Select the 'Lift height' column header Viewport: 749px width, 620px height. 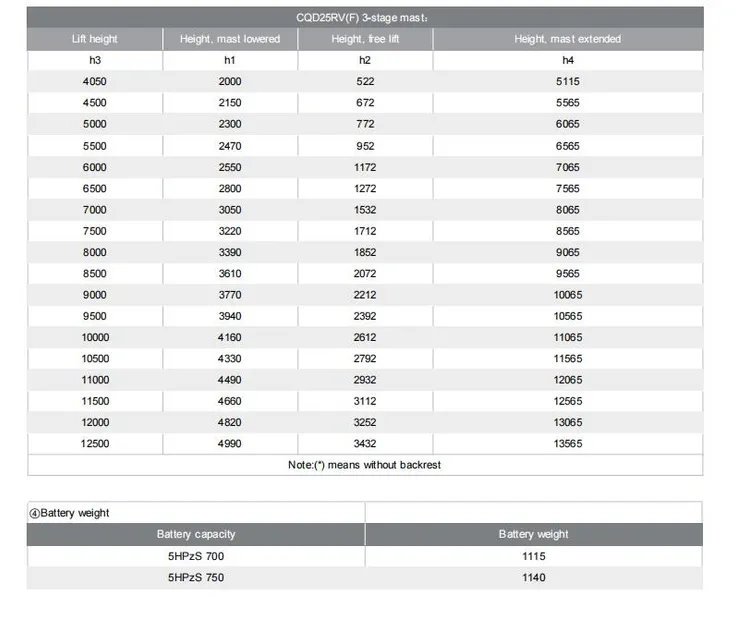click(x=95, y=39)
